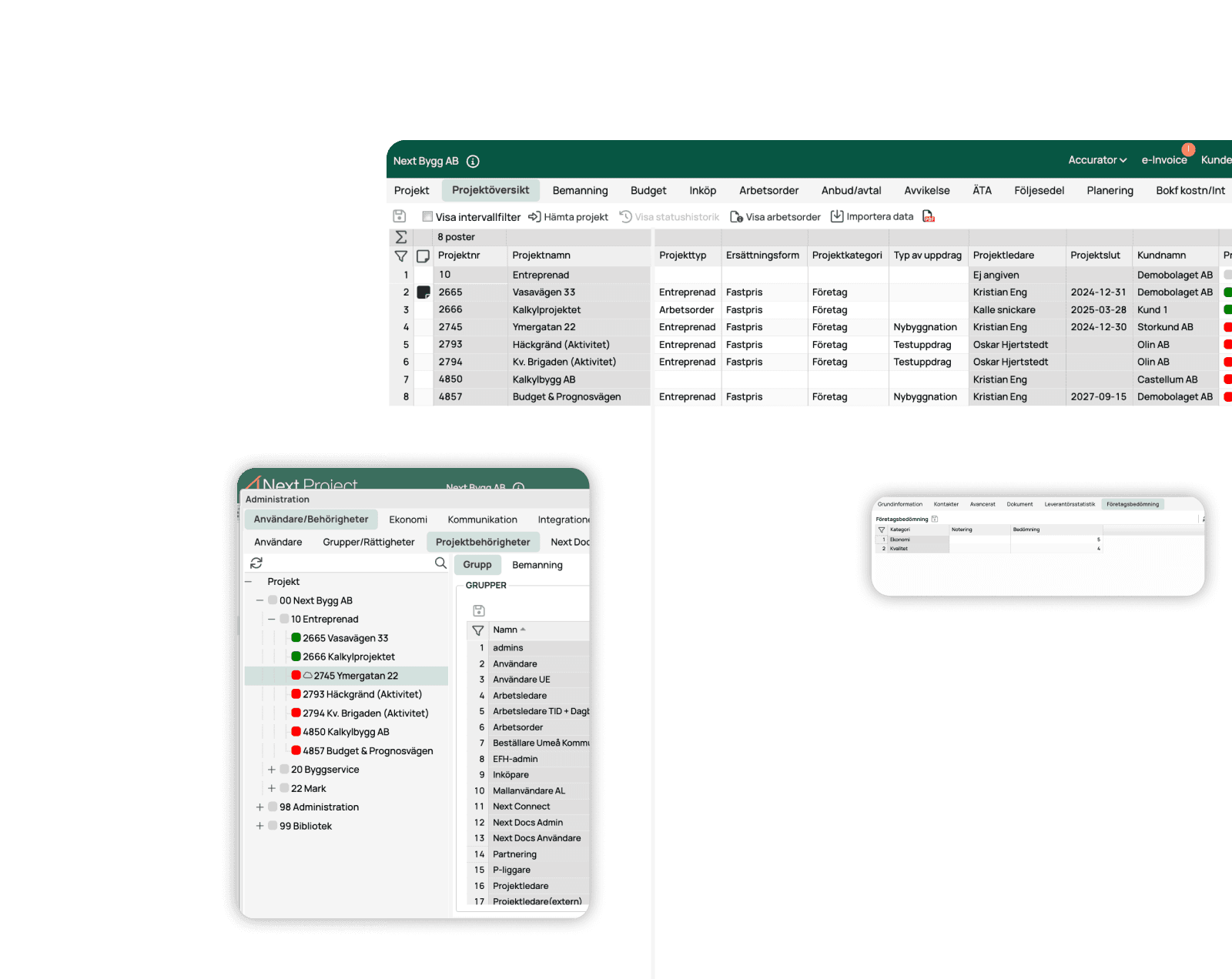The height and width of the screenshot is (979, 1232).
Task: Click the filter icon in Företagsbedömning table
Action: [x=882, y=530]
